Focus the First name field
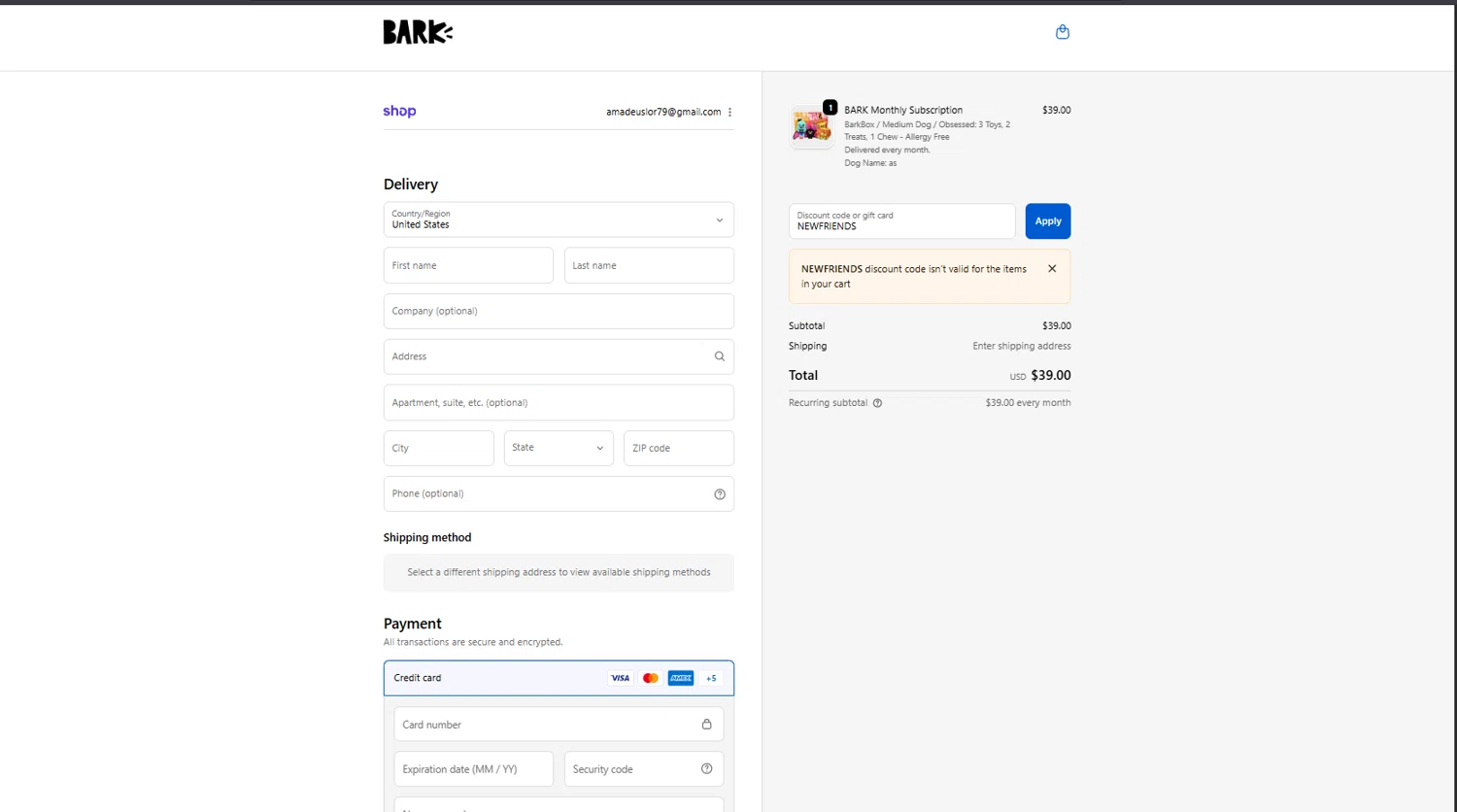Viewport: 1457px width, 812px height. (x=468, y=265)
